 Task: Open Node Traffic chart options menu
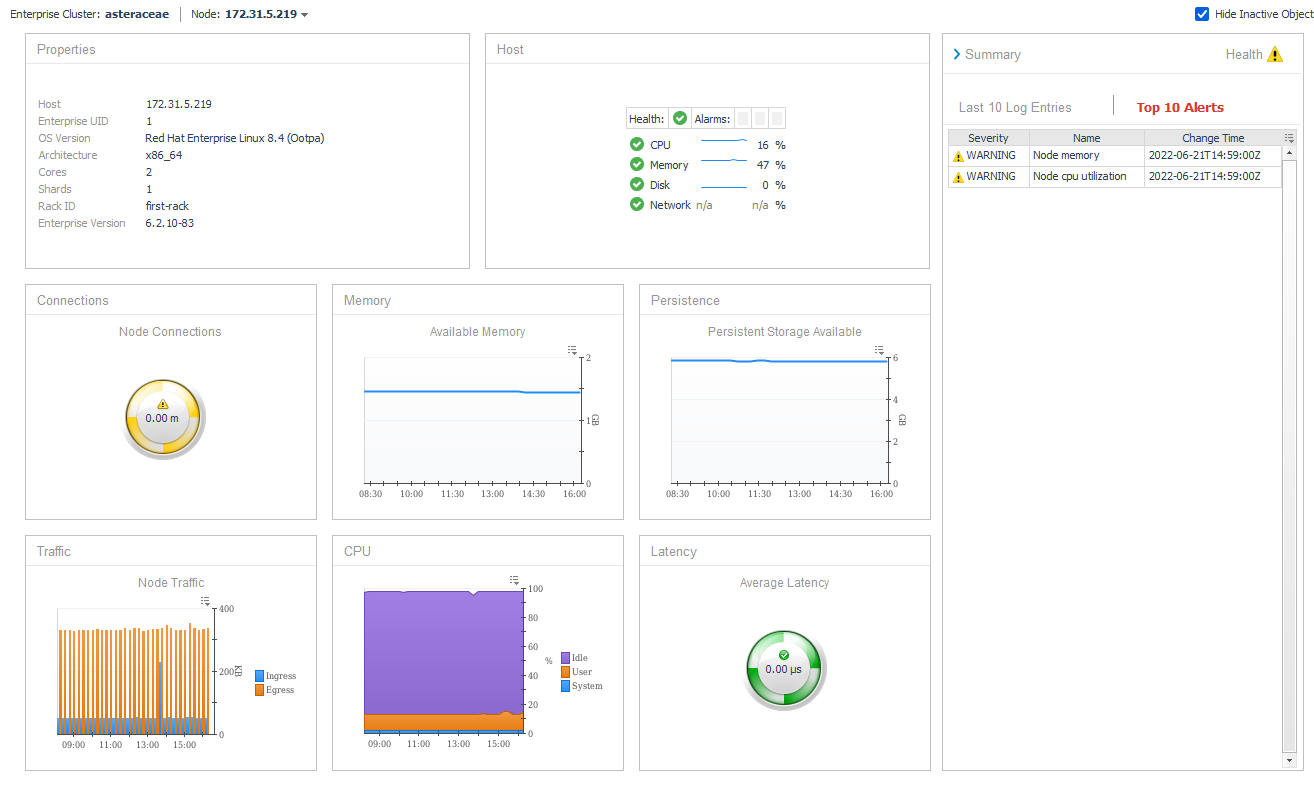click(x=206, y=601)
